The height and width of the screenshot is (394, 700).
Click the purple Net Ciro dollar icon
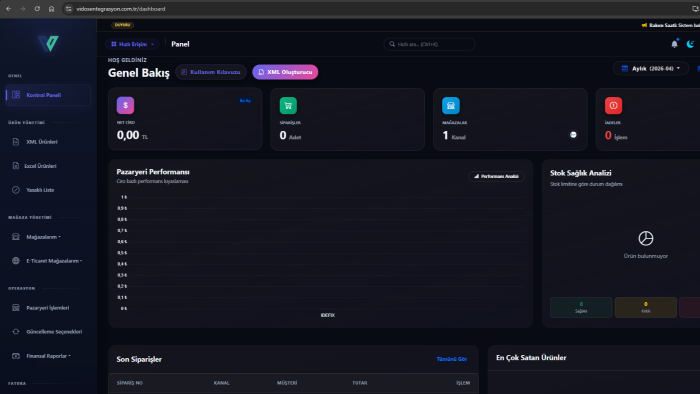(x=125, y=105)
